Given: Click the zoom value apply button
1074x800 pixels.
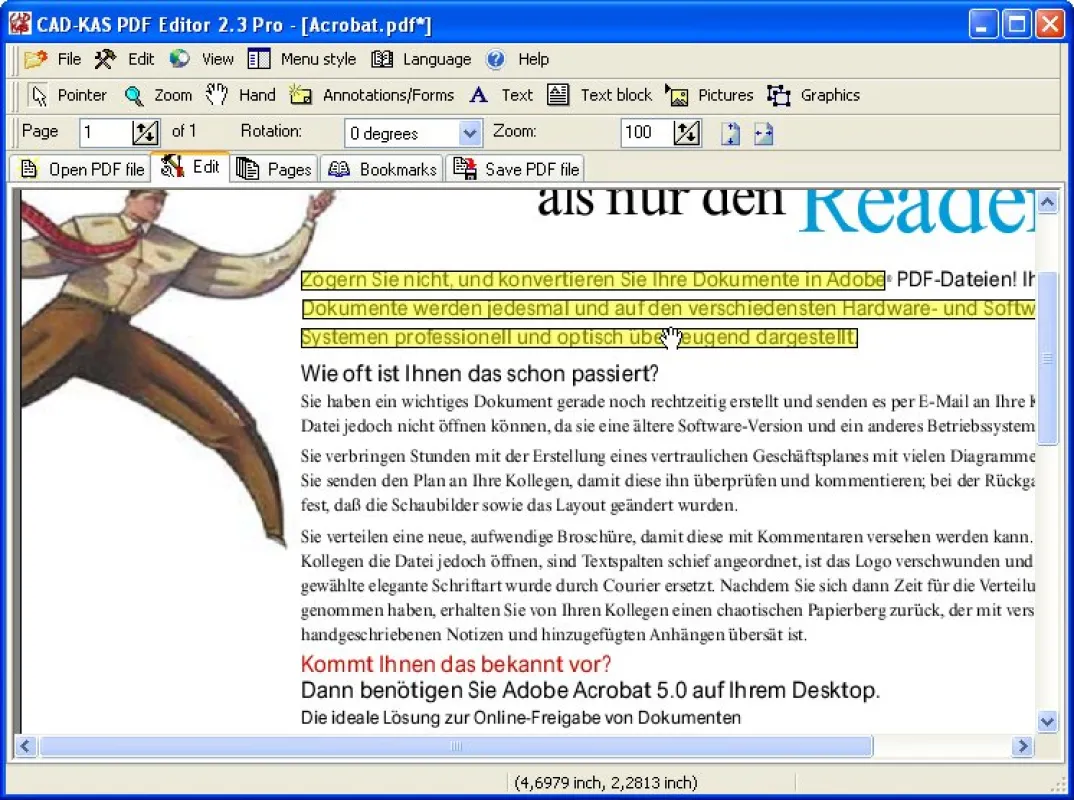Looking at the screenshot, I should [x=687, y=132].
